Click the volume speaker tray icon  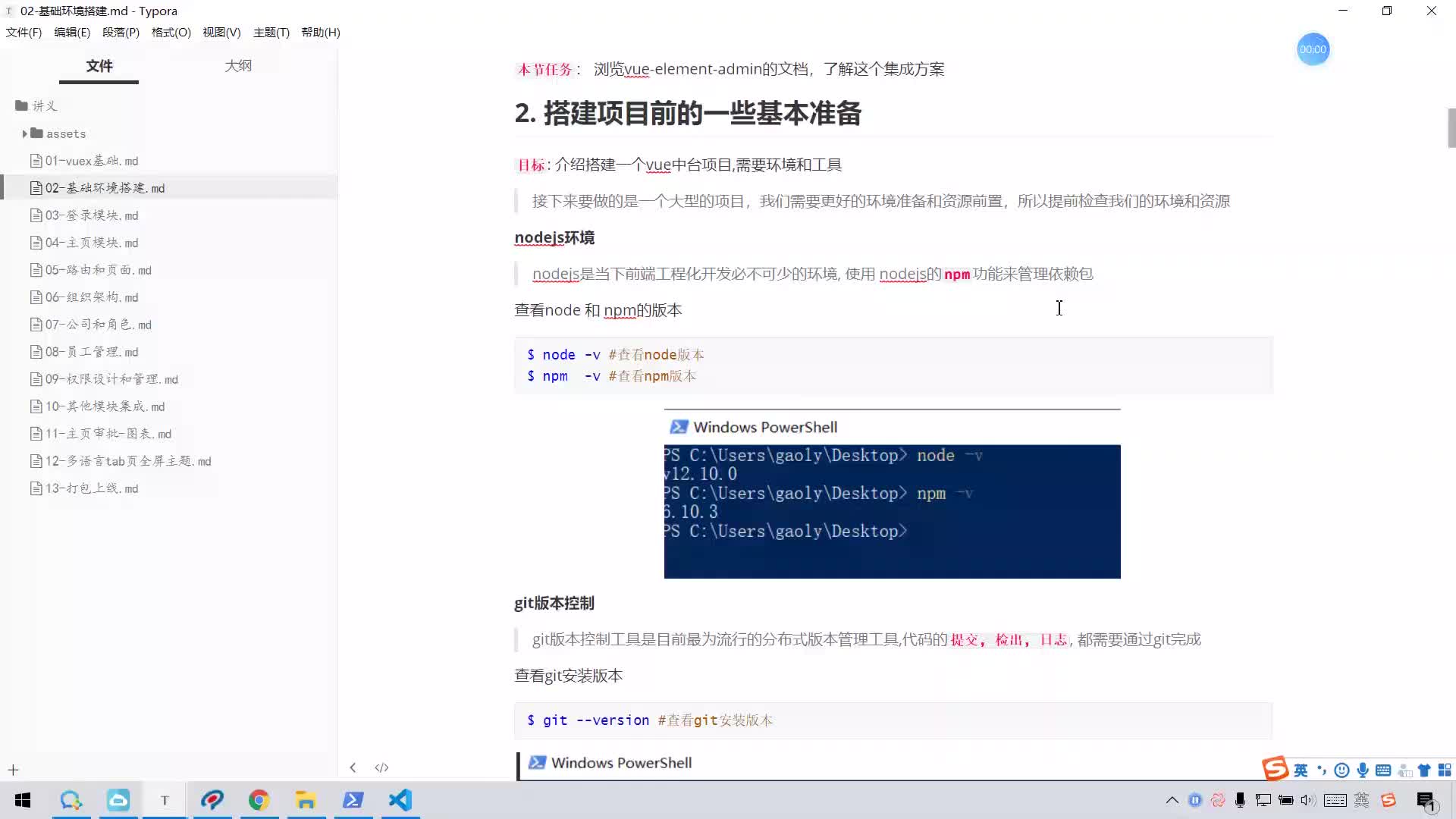[1308, 800]
